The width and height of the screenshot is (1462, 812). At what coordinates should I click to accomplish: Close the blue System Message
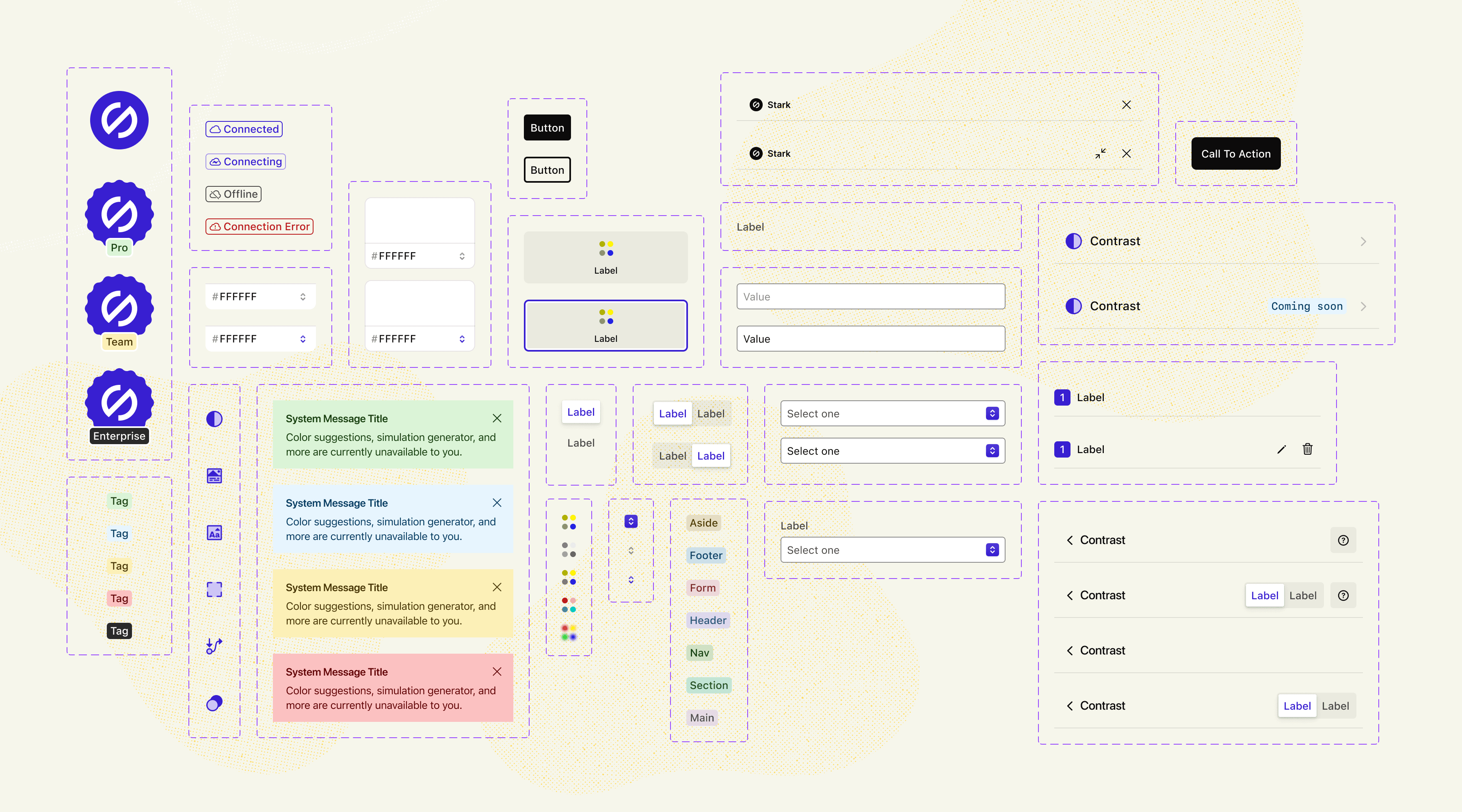coord(497,503)
